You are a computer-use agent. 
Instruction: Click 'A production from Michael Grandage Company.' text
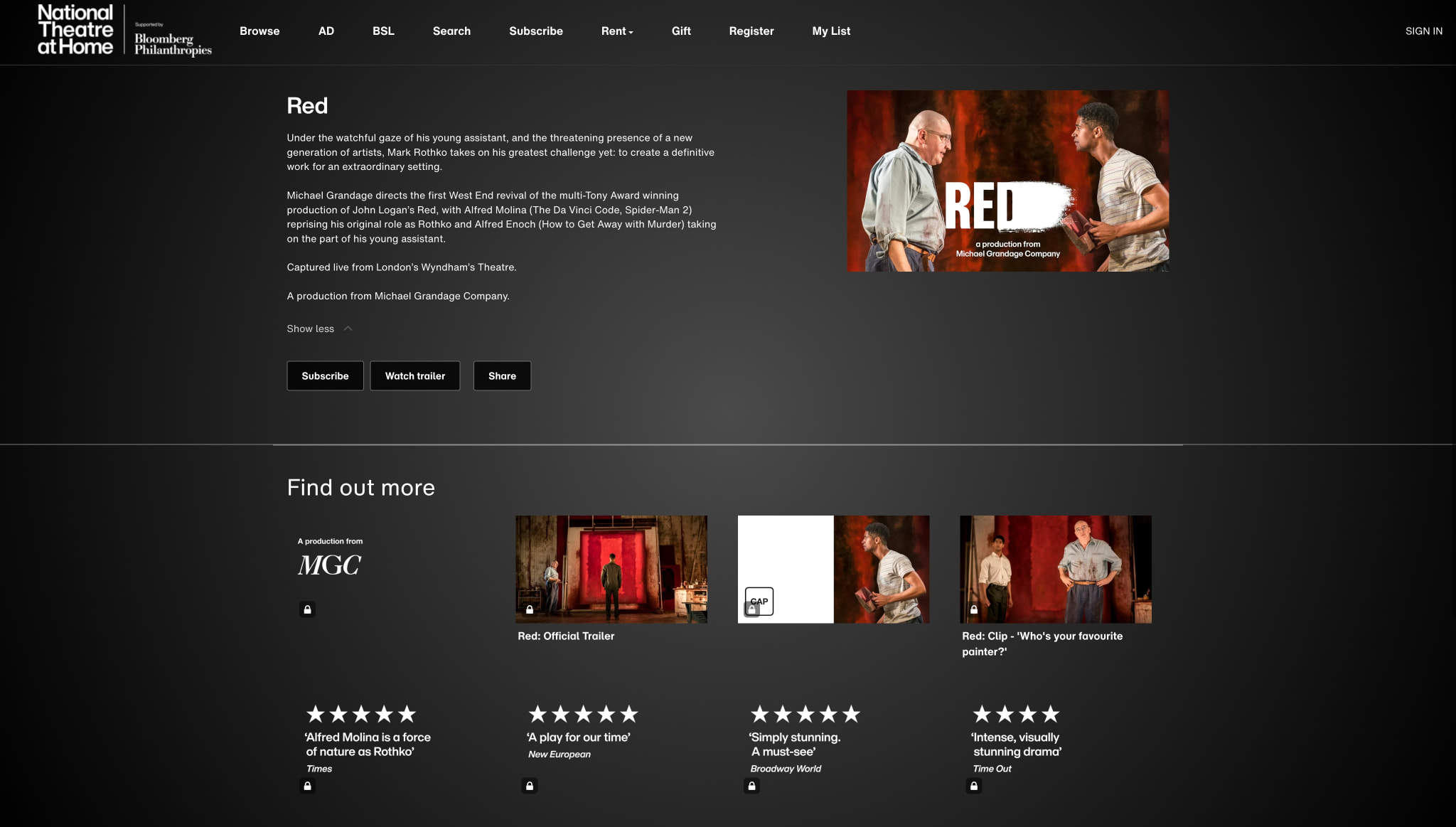(x=398, y=296)
